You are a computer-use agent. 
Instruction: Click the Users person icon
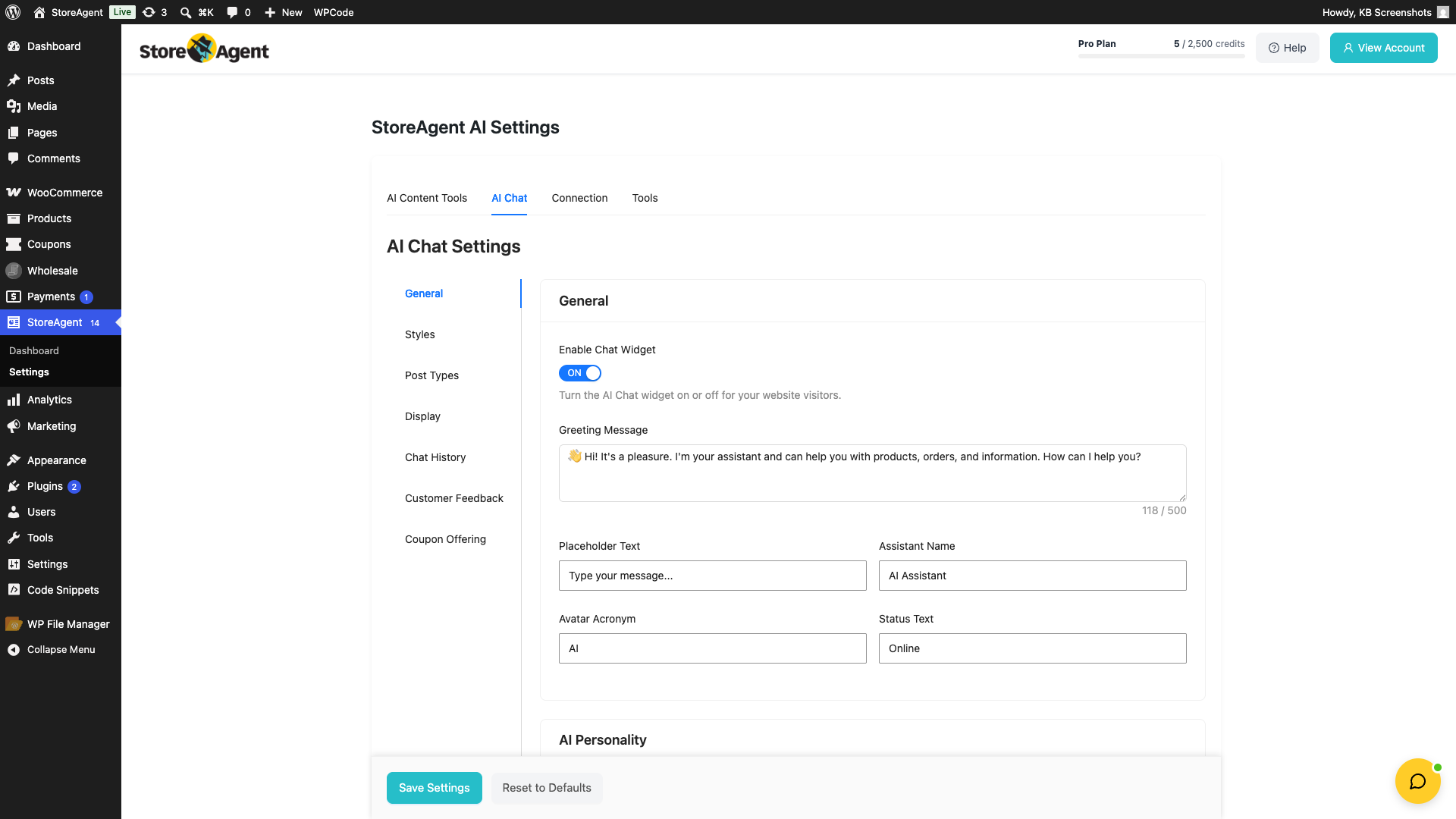[x=14, y=512]
